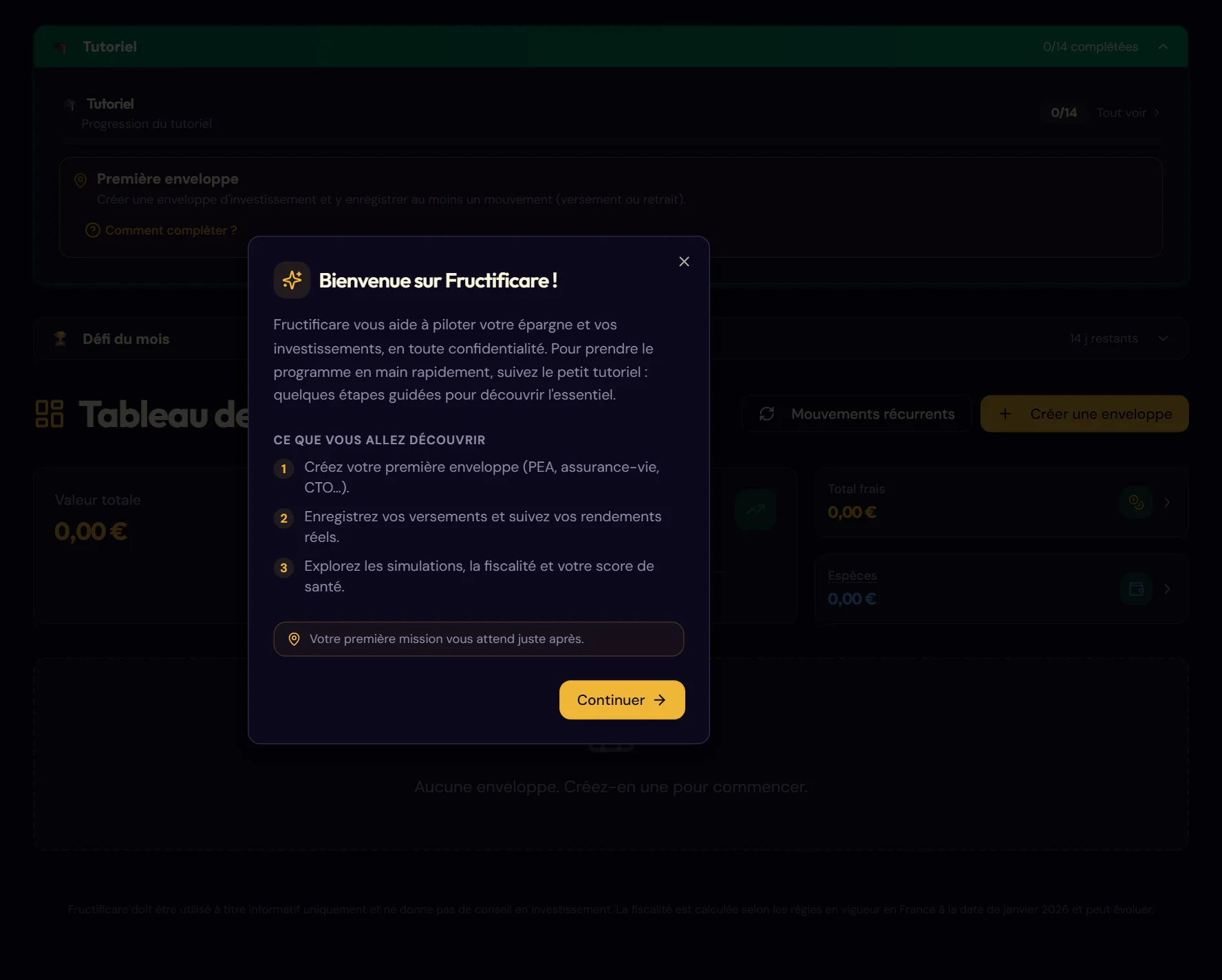Click the question mark icon by Comment compléter

coord(92,230)
